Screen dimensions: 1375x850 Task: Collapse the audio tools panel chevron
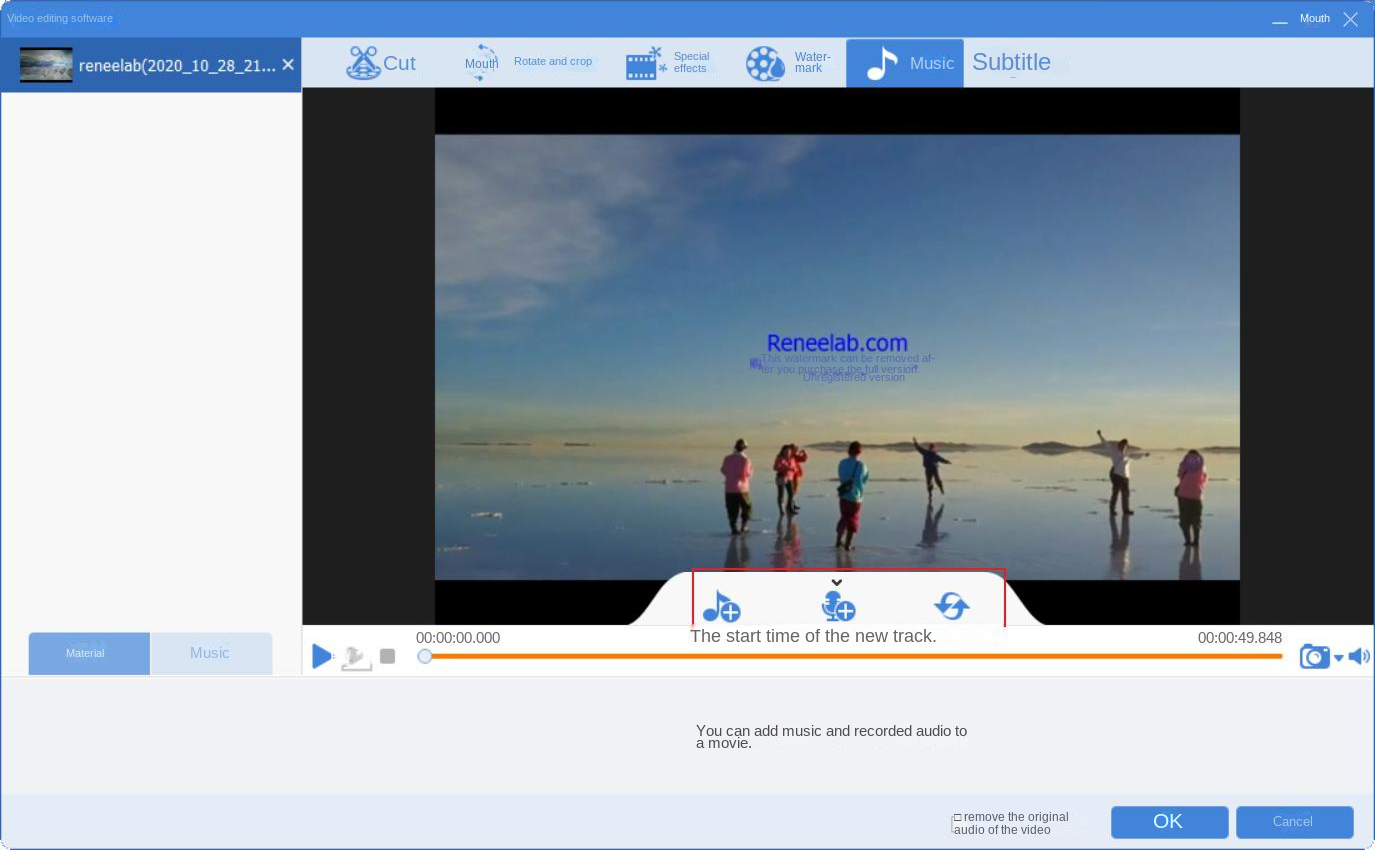(837, 583)
